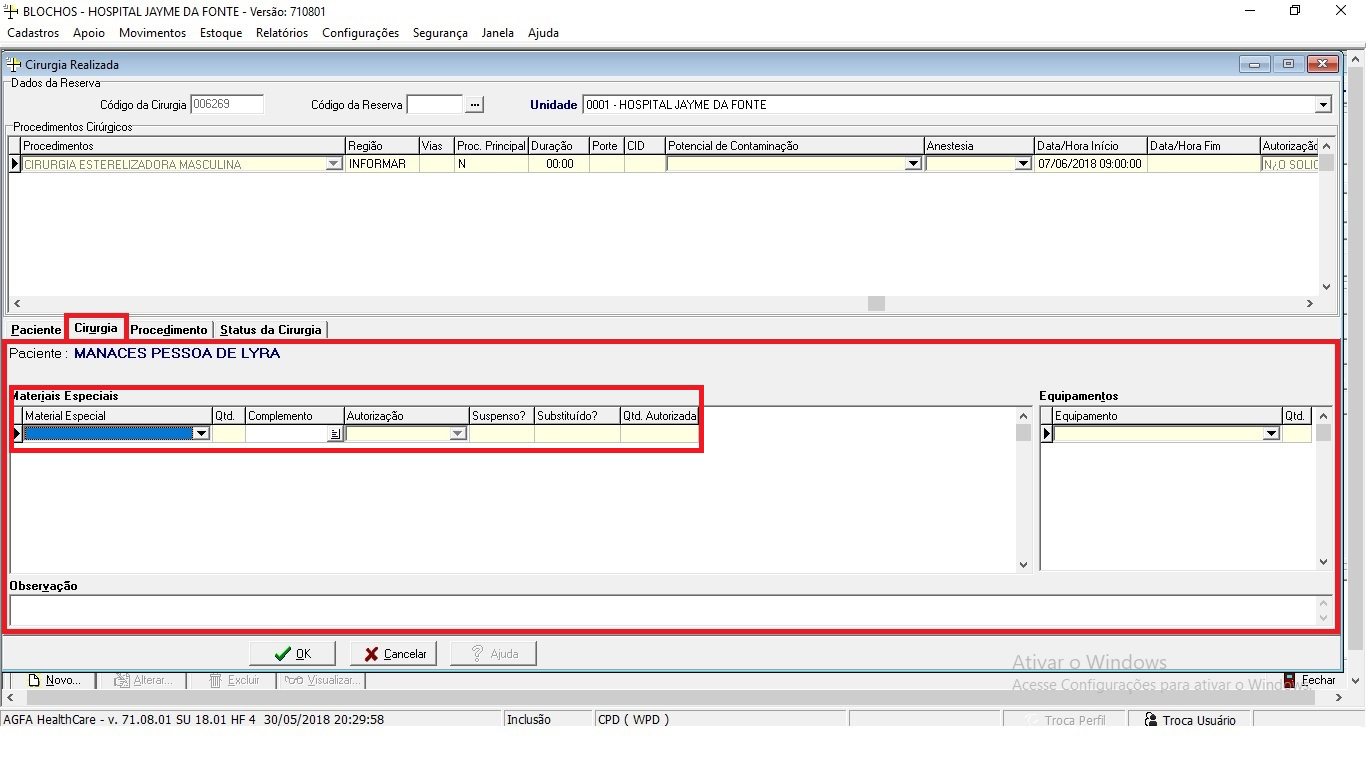Click the Fechar button
1366x768 pixels.
[x=1309, y=680]
